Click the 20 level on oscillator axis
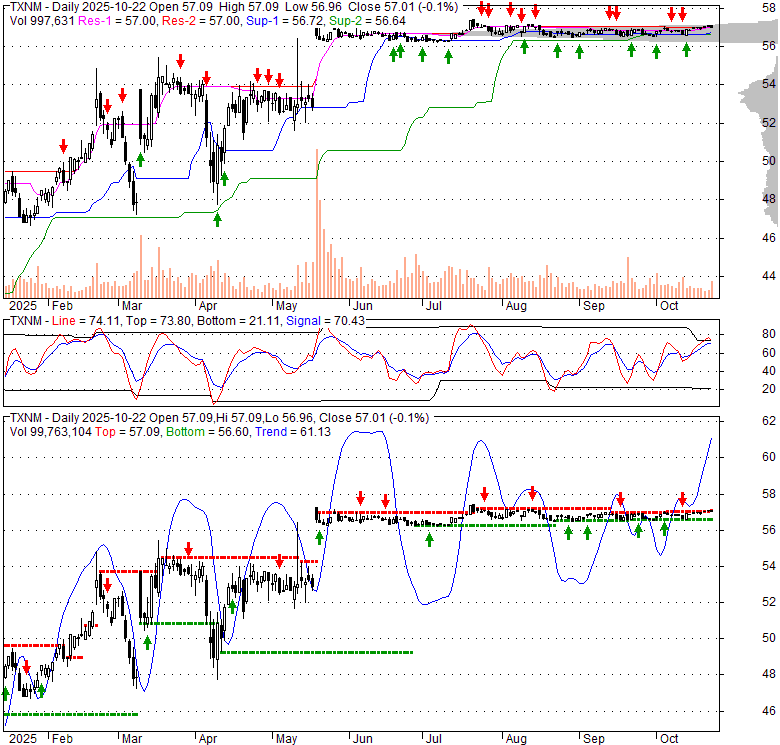Viewport: 780px width, 745px height. point(769,388)
